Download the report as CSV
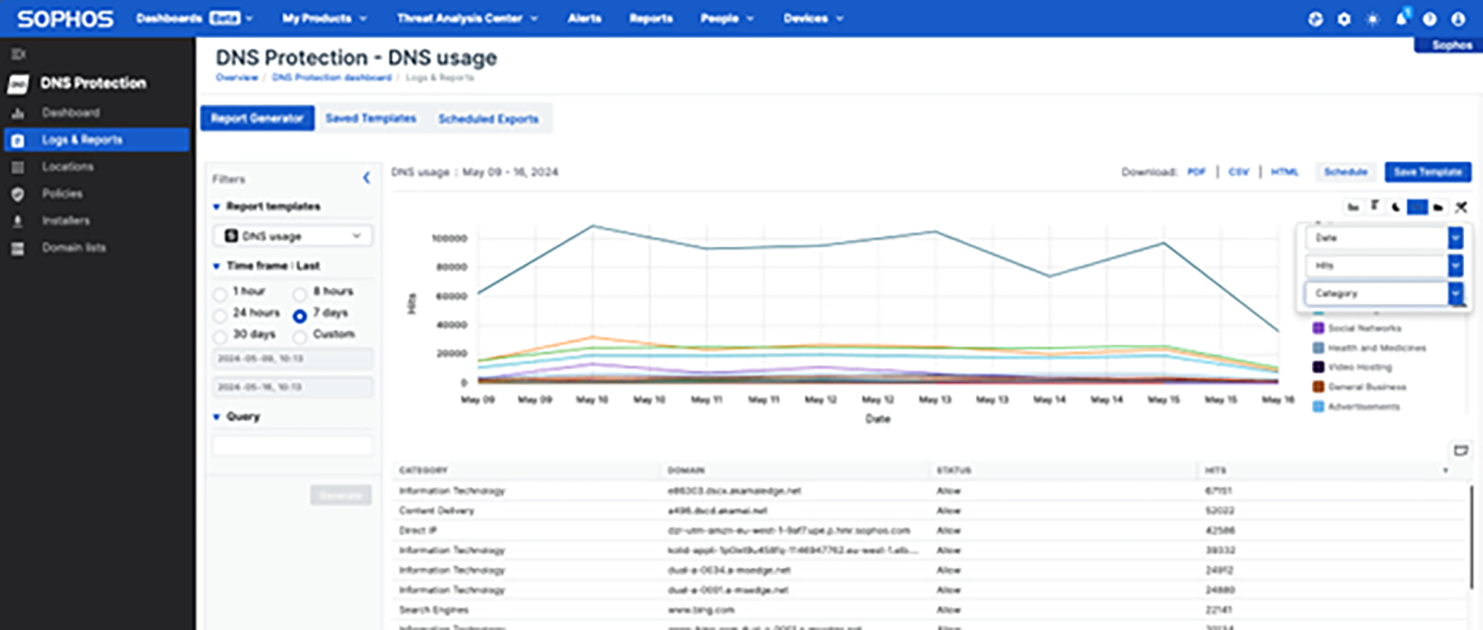Viewport: 1483px width, 630px height. click(x=1238, y=171)
